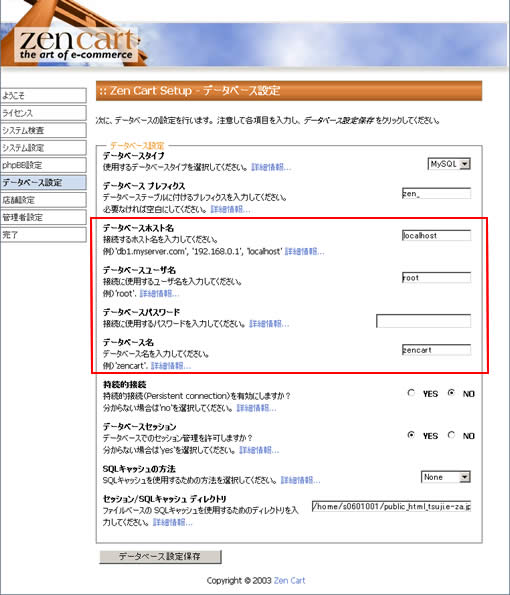Open 詳細情報 link for database type
The height and width of the screenshot is (595, 510).
[271, 167]
